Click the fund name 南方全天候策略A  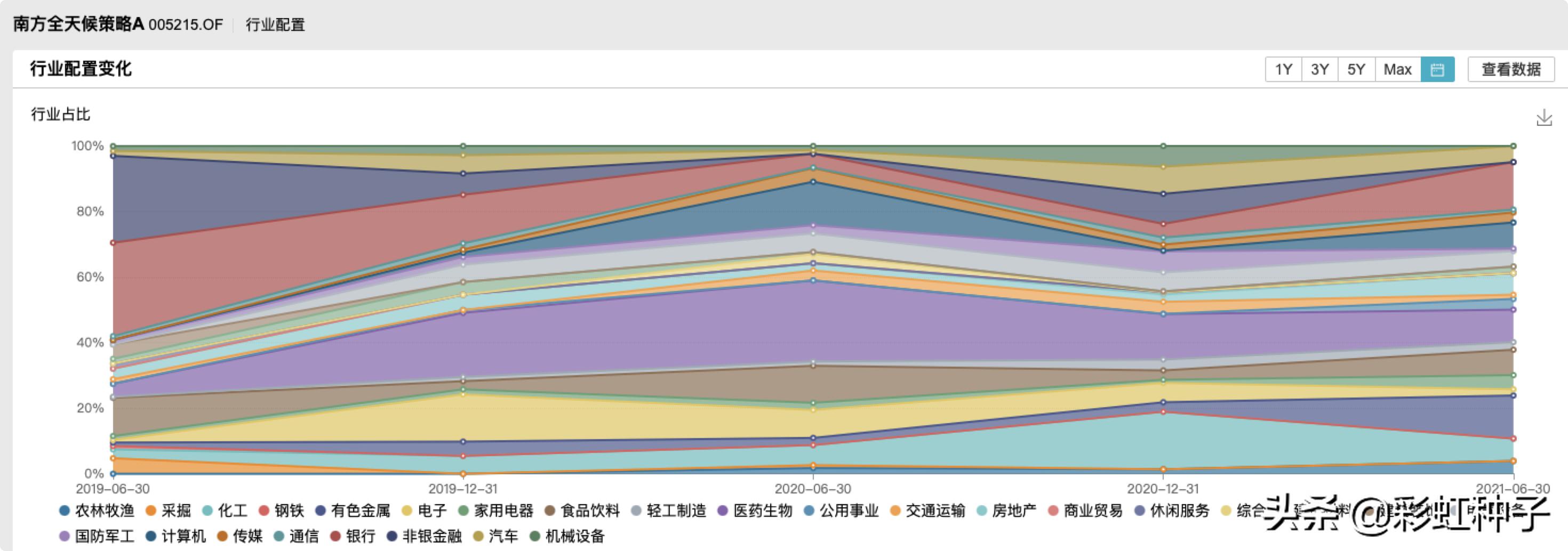tap(78, 25)
